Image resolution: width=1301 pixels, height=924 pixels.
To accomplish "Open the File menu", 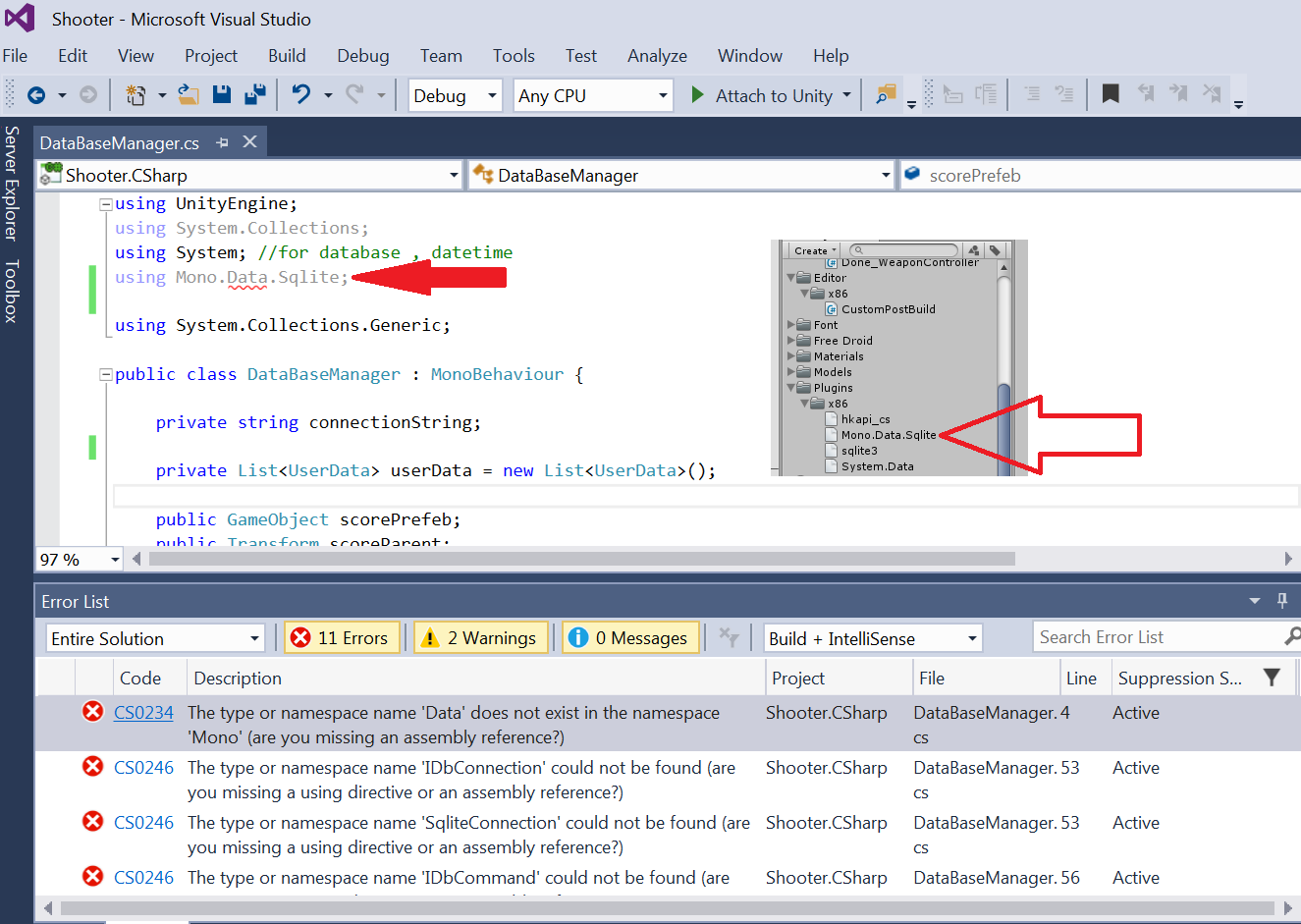I will [x=15, y=56].
